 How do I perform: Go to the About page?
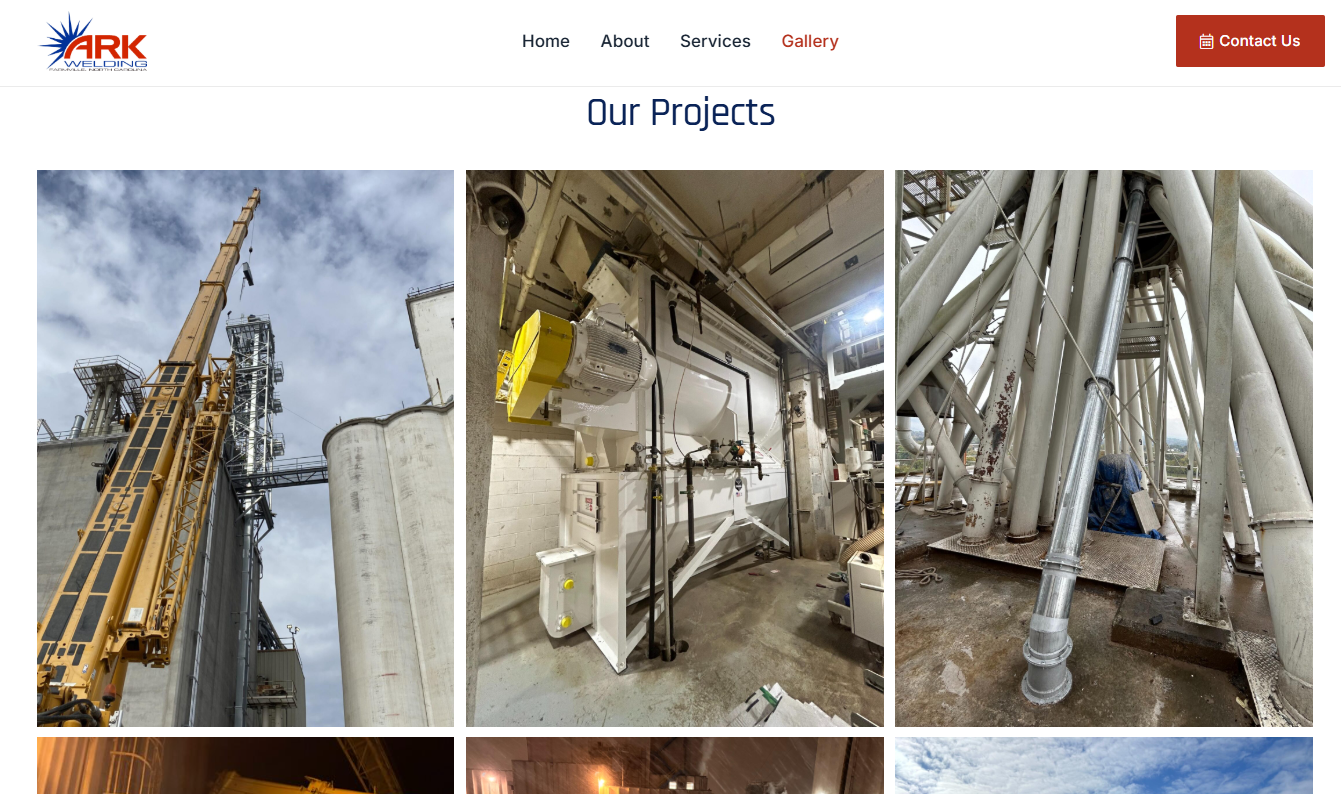tap(625, 41)
